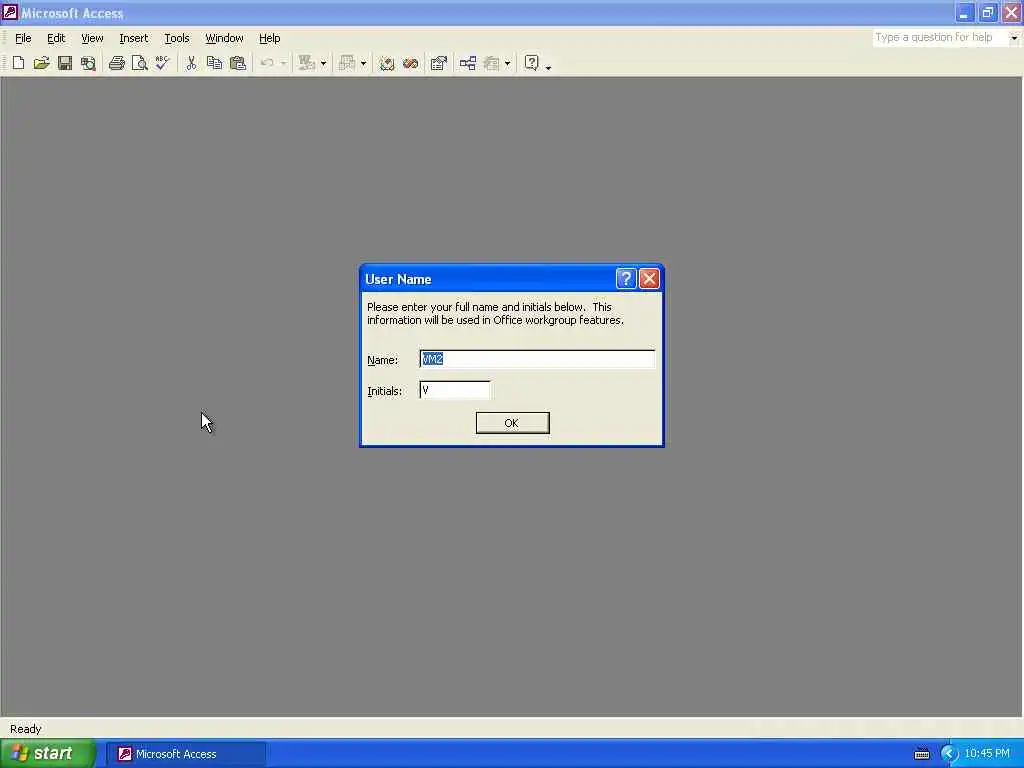Click the Open folder toolbar icon
Viewport: 1024px width, 768px height.
pos(41,63)
